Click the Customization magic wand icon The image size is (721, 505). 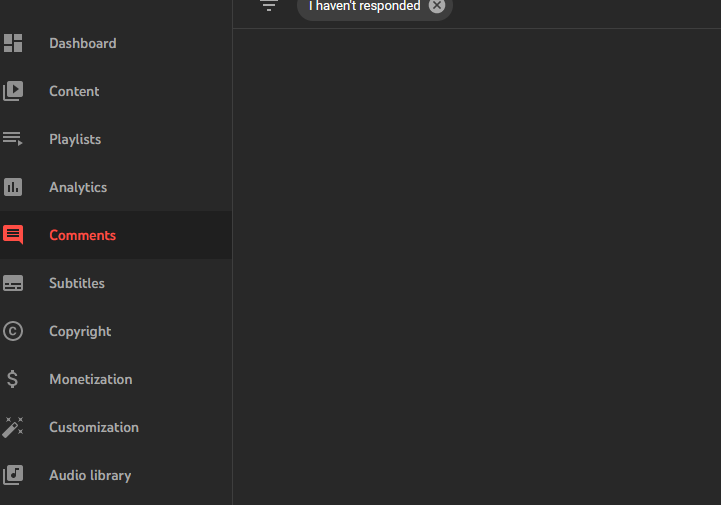[12, 427]
